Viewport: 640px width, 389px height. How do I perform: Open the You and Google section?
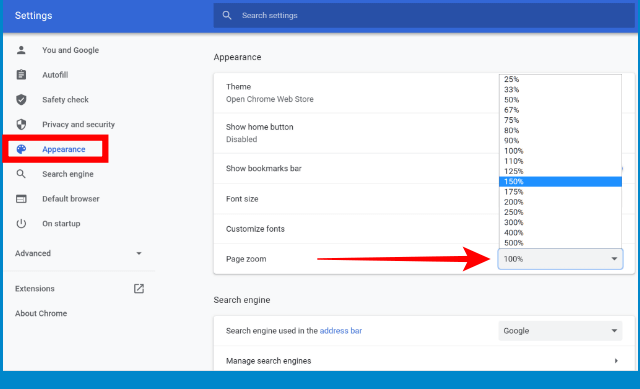(71, 50)
